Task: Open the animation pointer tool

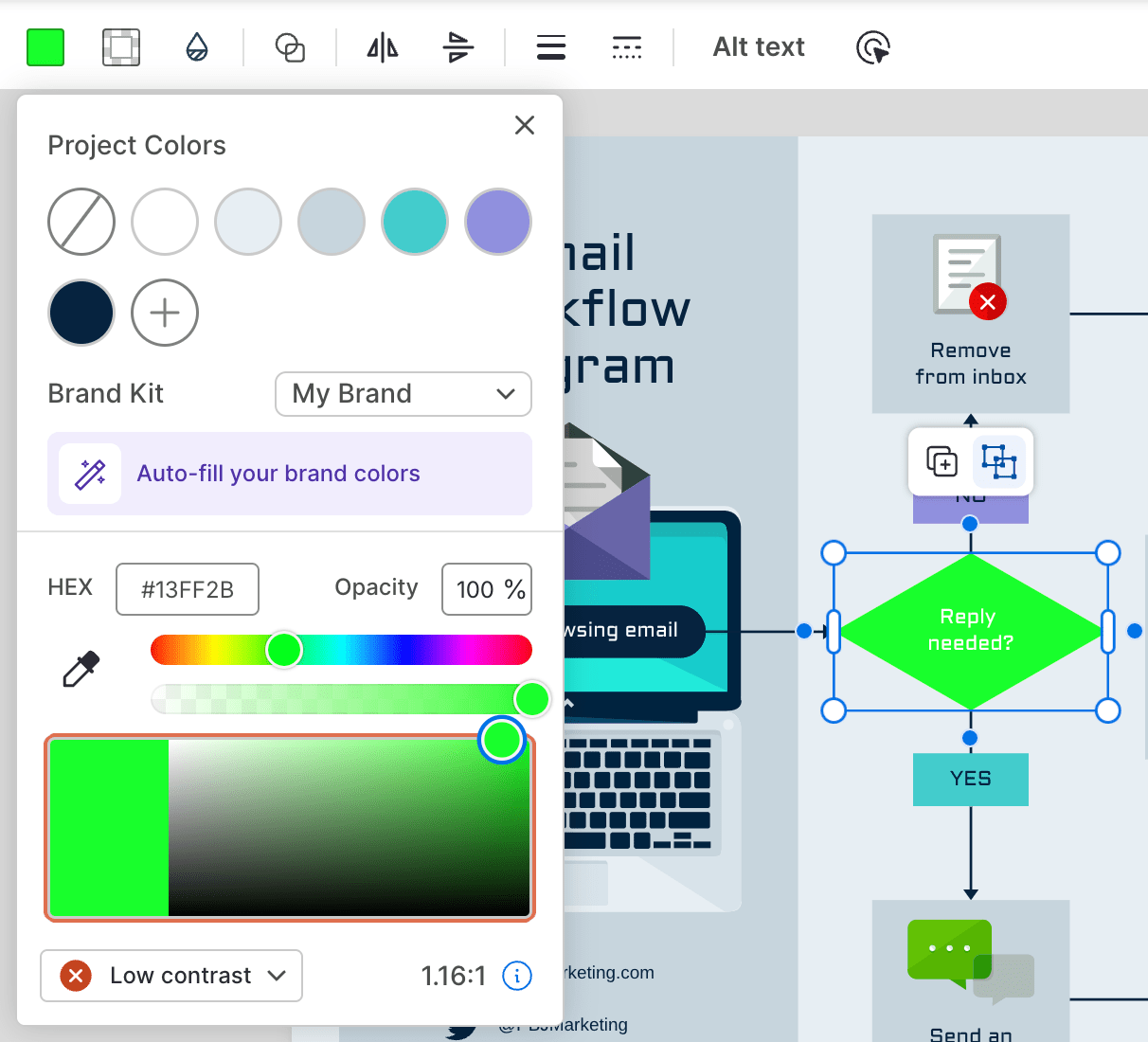Action: click(872, 45)
